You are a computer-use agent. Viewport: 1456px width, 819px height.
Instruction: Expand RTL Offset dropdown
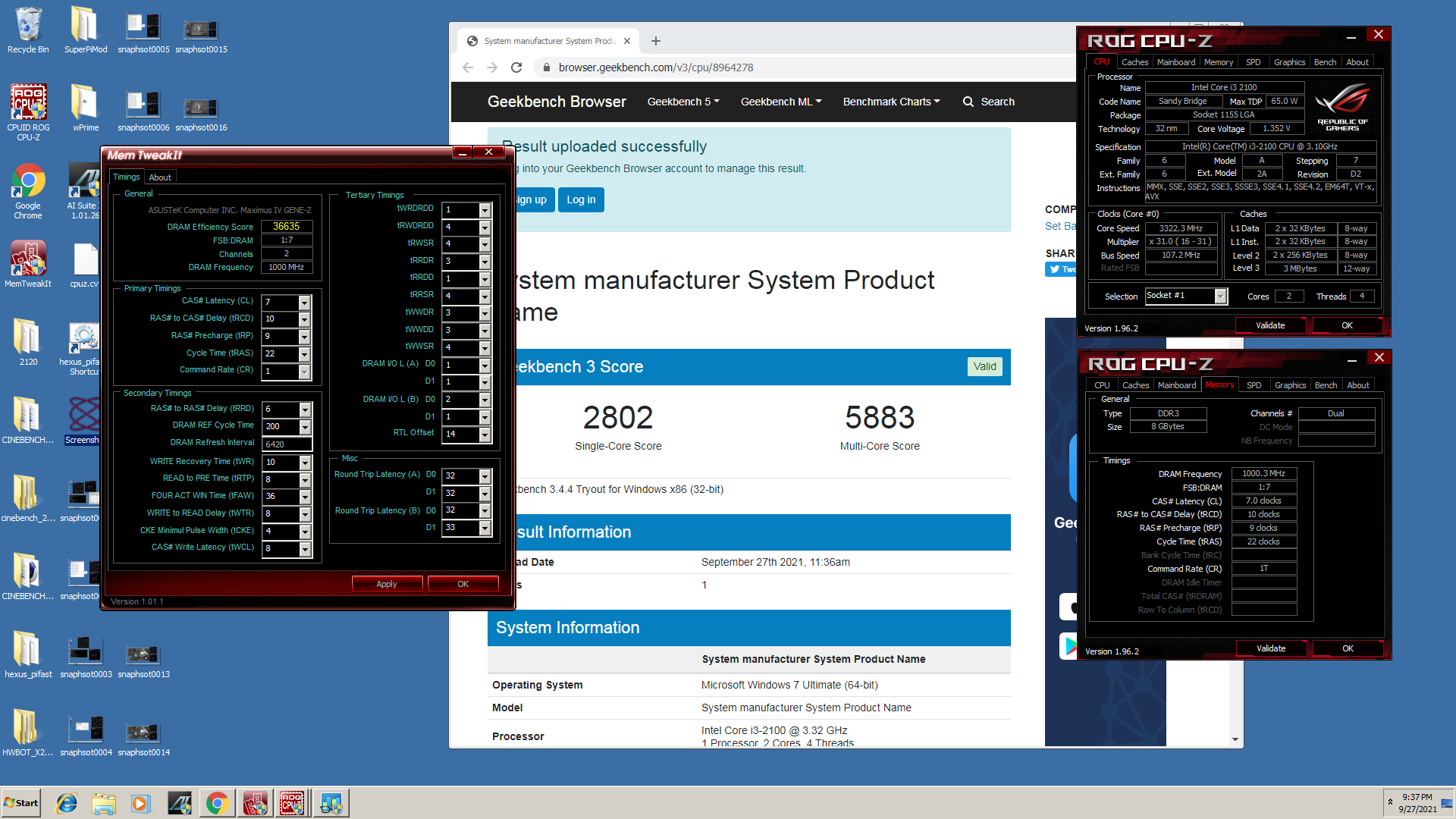(x=485, y=435)
